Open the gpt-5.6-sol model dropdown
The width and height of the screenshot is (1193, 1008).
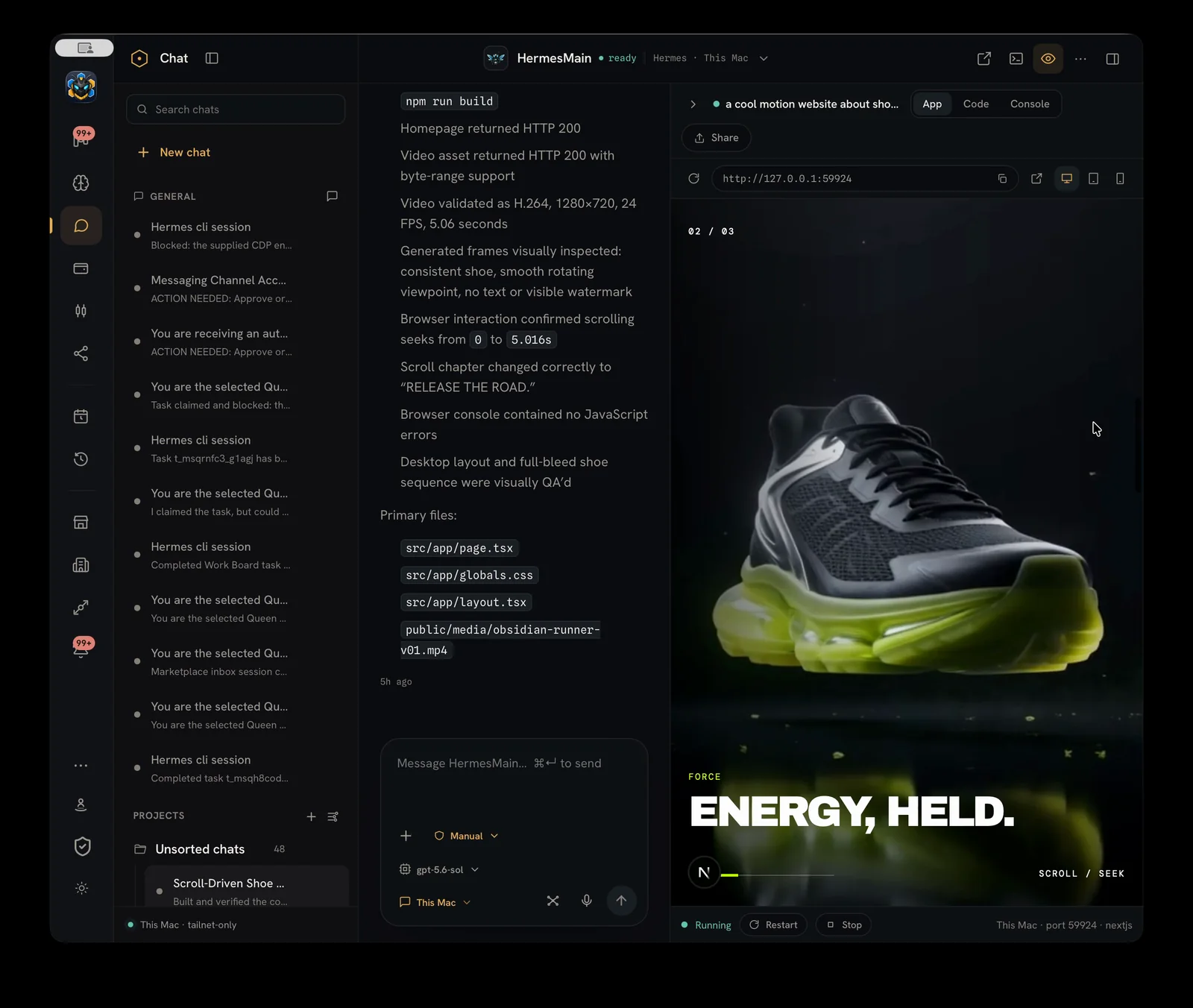pyautogui.click(x=440, y=869)
